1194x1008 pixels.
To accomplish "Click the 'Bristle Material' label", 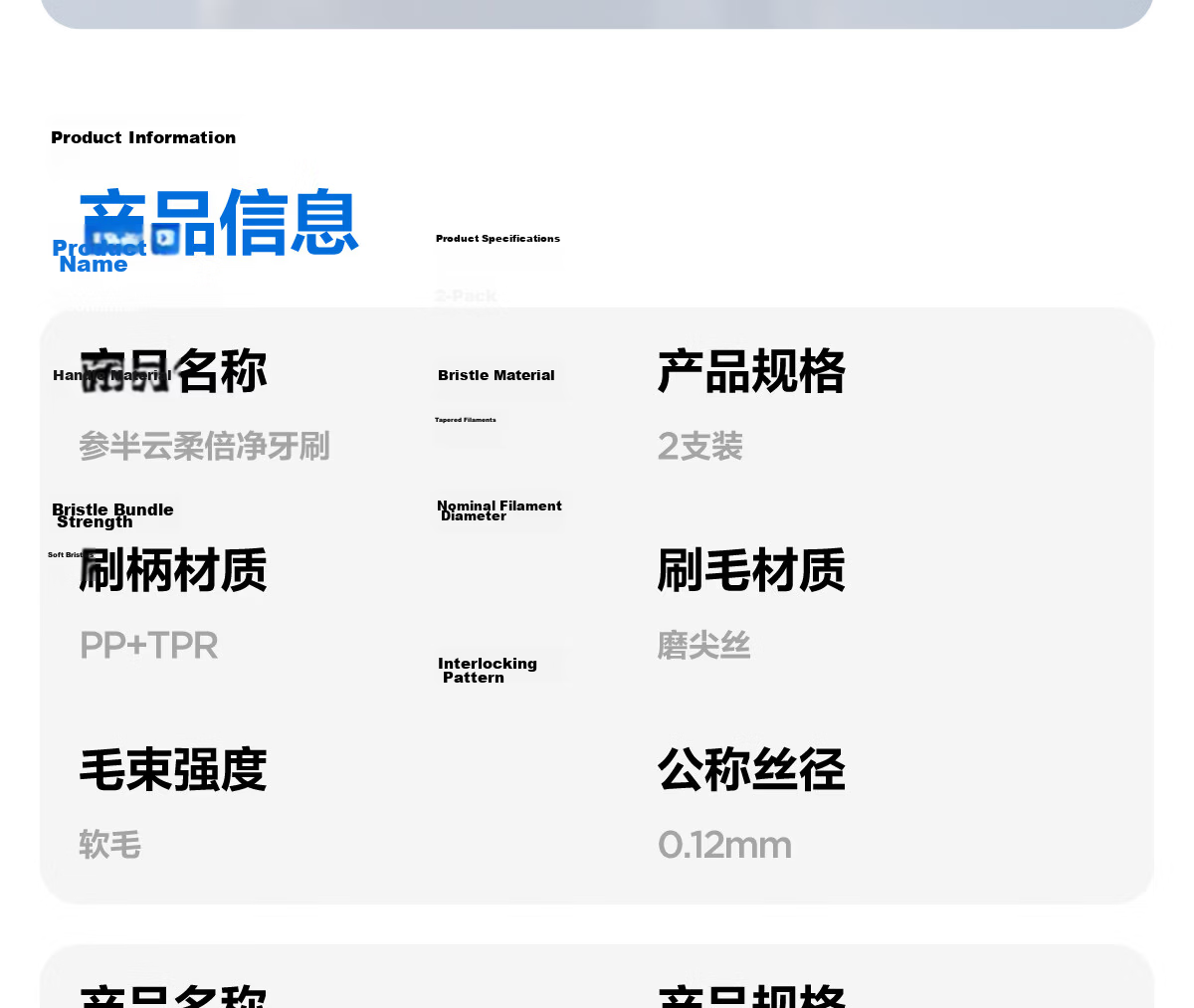I will click(x=497, y=375).
